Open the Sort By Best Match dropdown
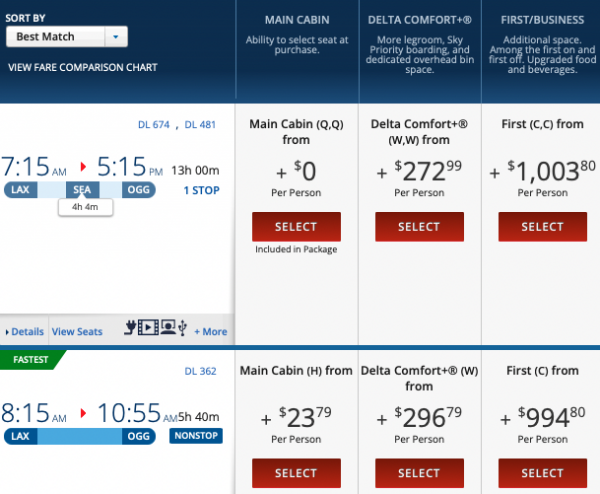The height and width of the screenshot is (494, 600). click(x=67, y=37)
